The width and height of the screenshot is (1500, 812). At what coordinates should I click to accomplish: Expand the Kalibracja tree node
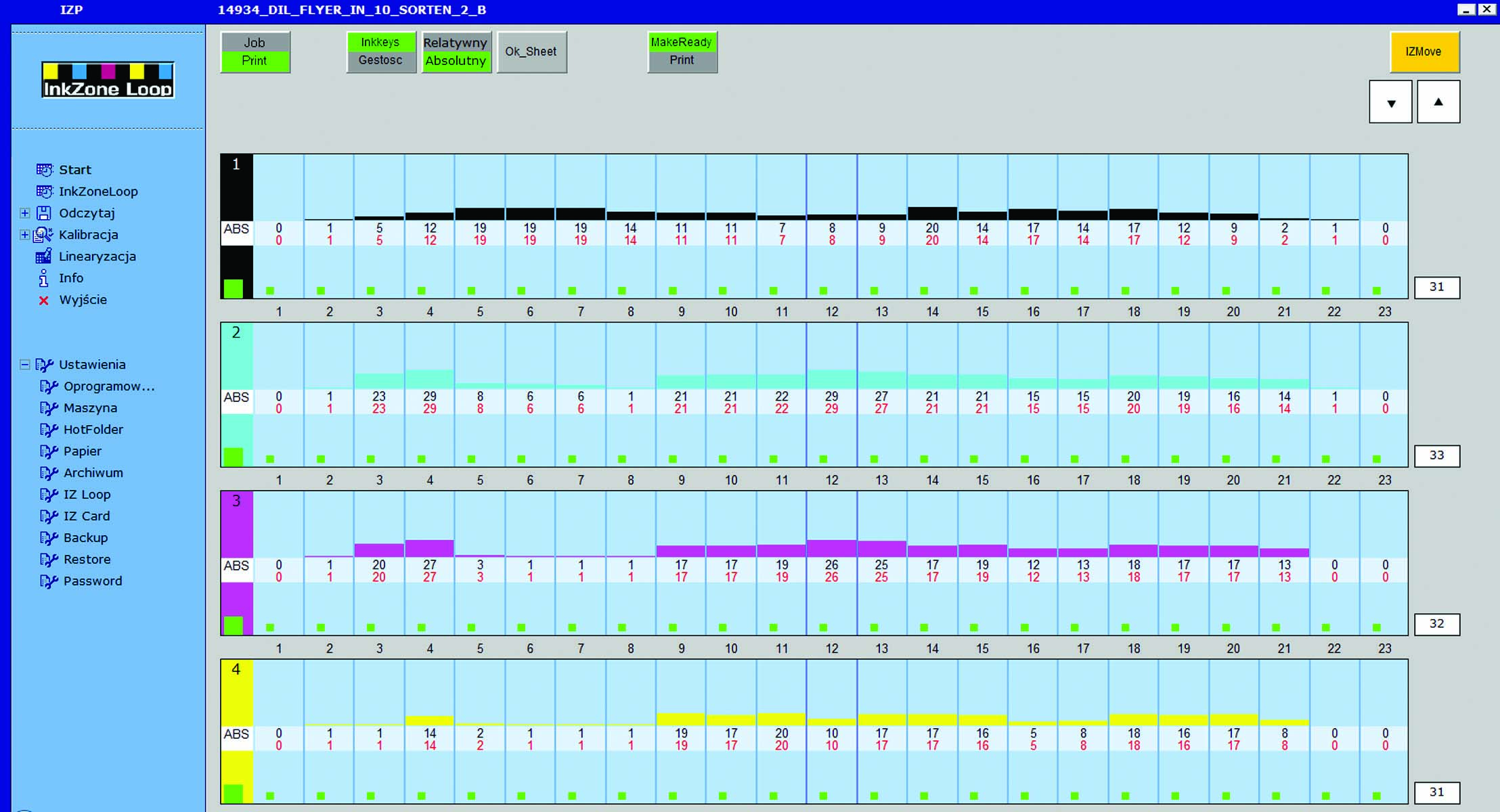[x=25, y=235]
